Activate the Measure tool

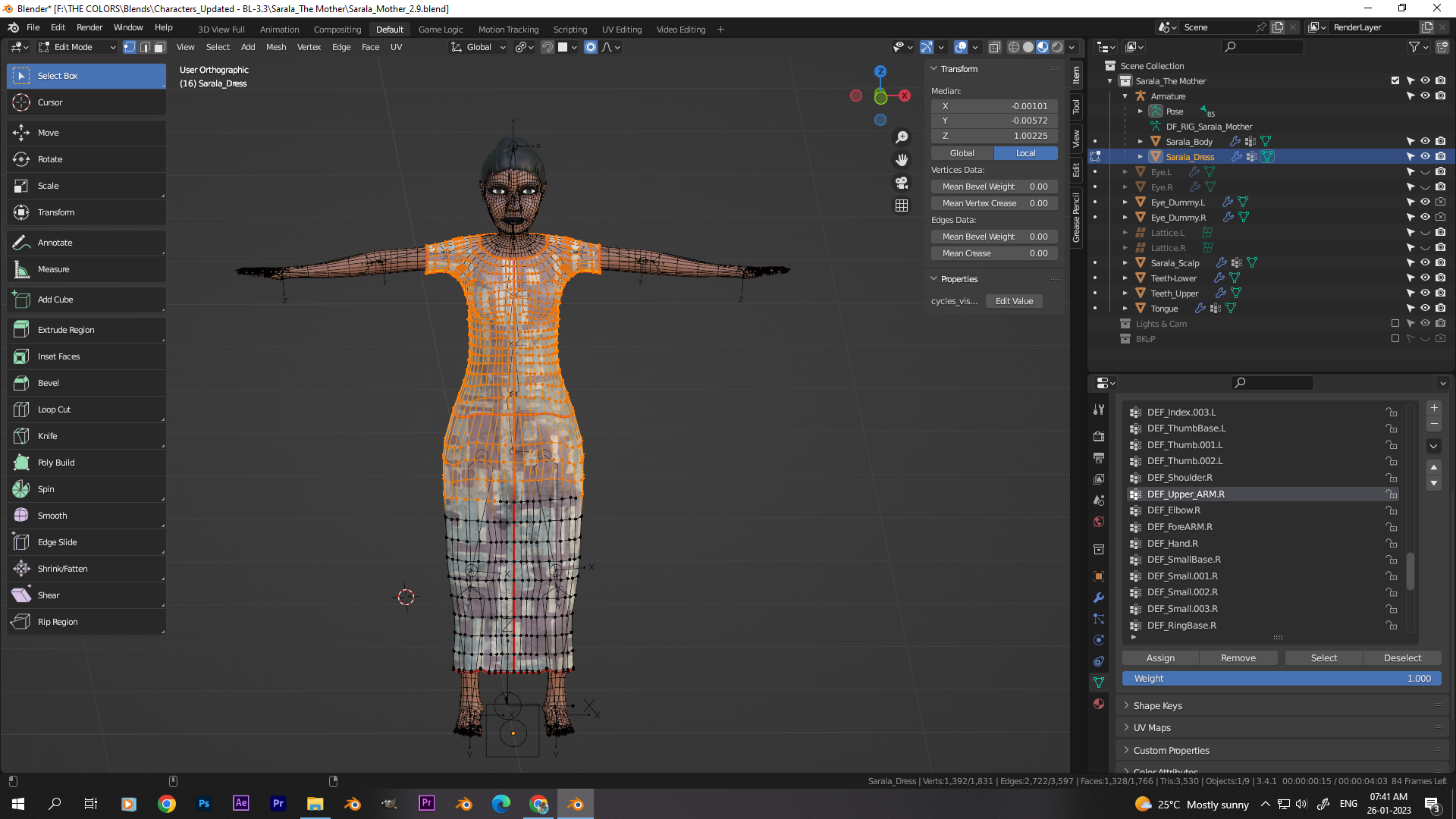click(86, 269)
